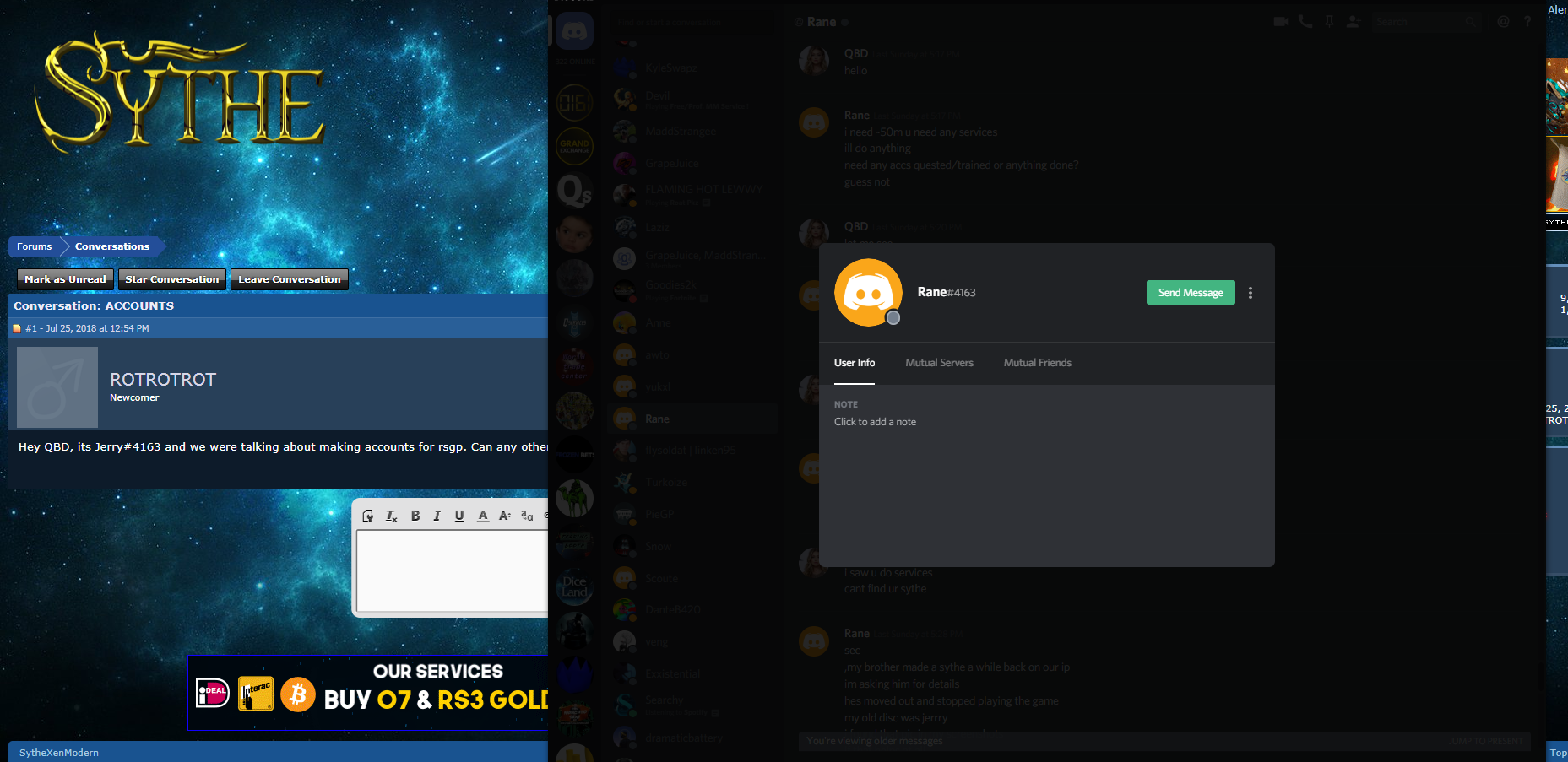Open Discord help question mark icon
This screenshot has width=1568, height=762.
coord(1527,22)
